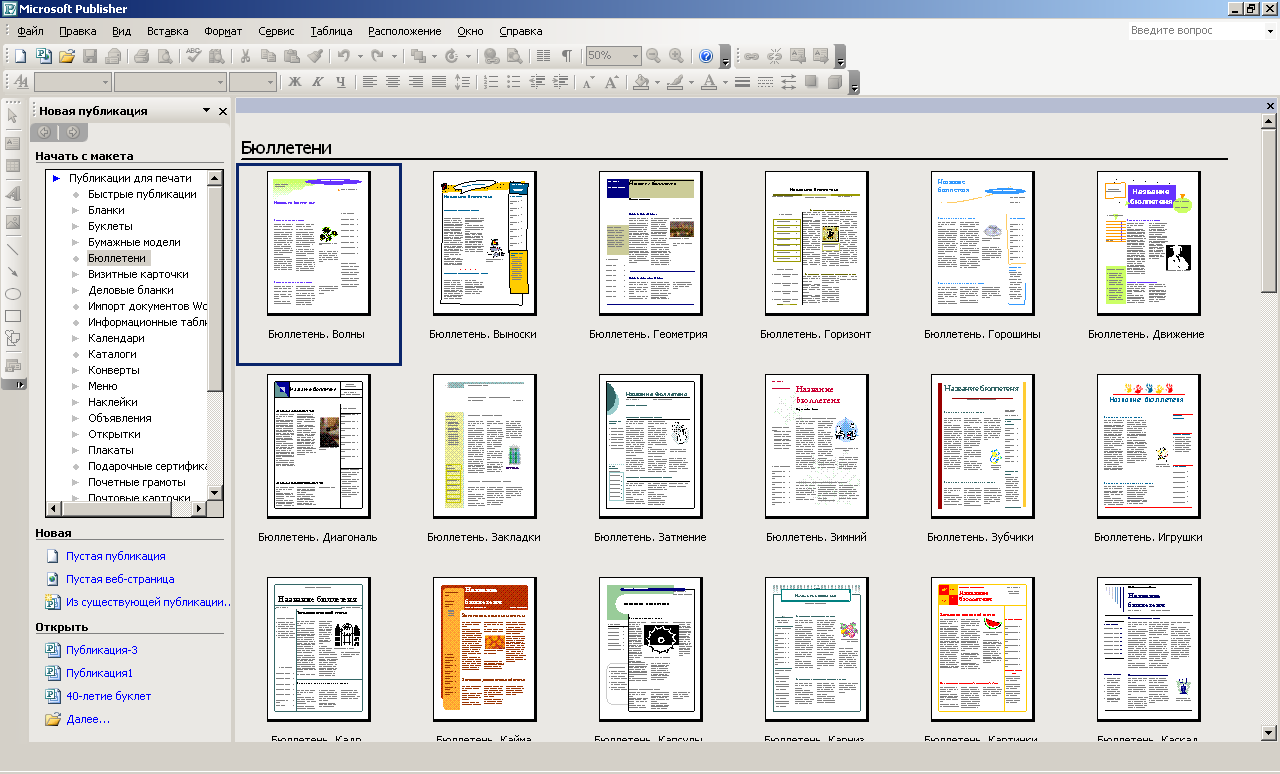
Task: Click the New publication toolbar icon
Action: tap(20, 56)
